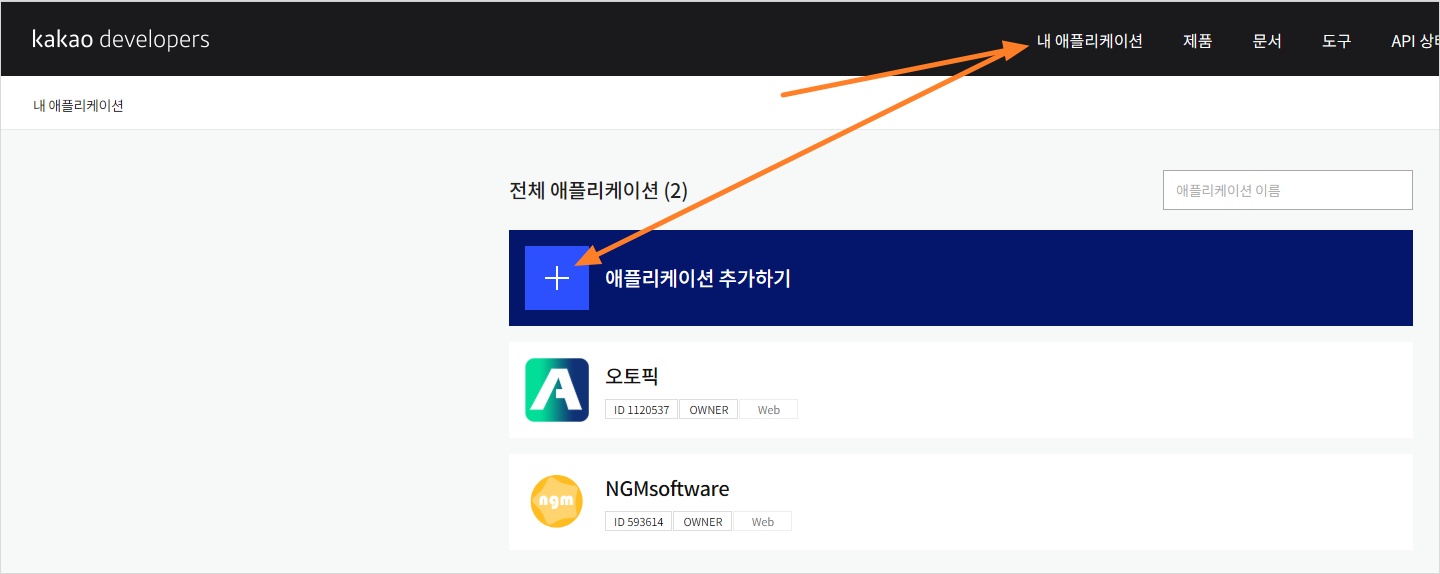The width and height of the screenshot is (1440, 574).
Task: Open the 오토픽 application name
Action: coord(632,377)
